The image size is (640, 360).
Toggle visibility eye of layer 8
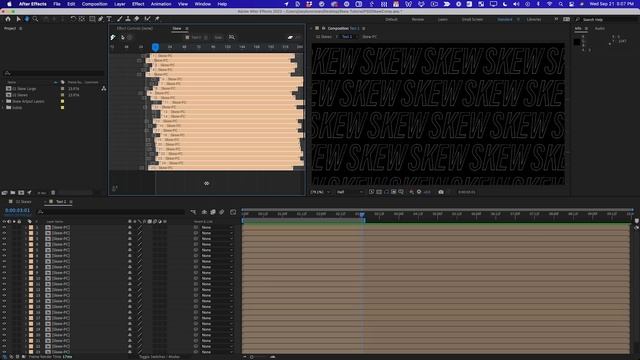click(4, 267)
